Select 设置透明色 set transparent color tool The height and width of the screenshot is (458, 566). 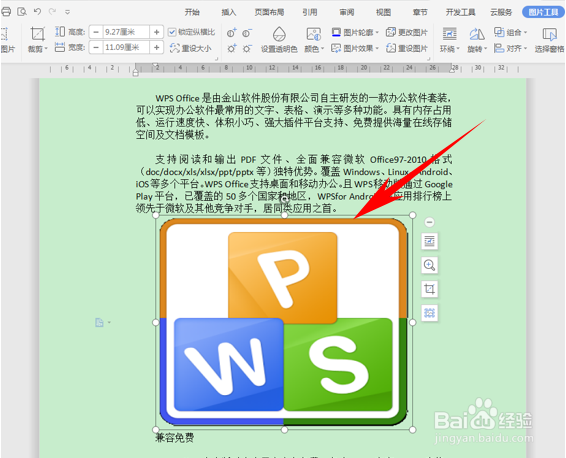click(279, 40)
